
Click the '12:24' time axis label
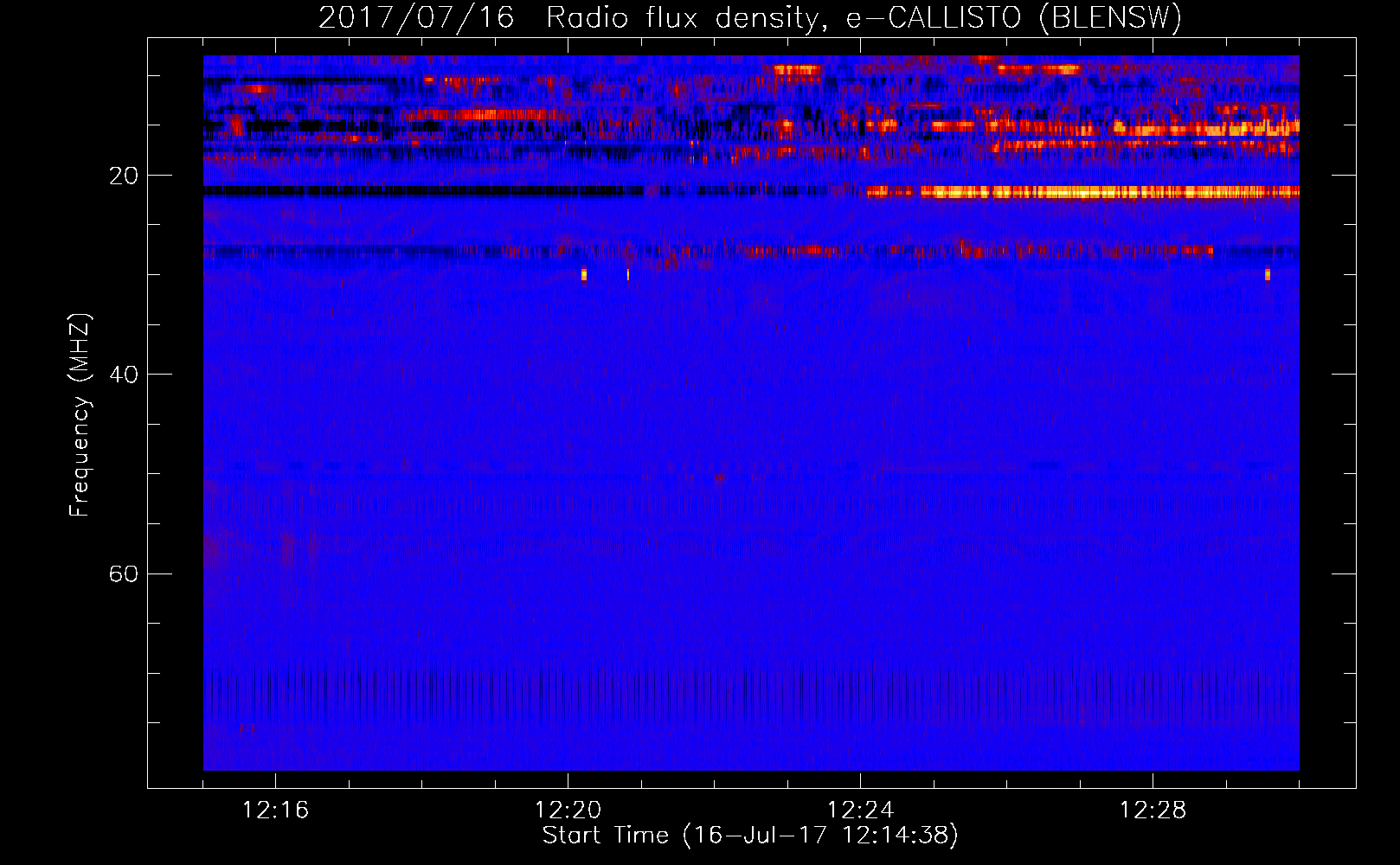(860, 811)
